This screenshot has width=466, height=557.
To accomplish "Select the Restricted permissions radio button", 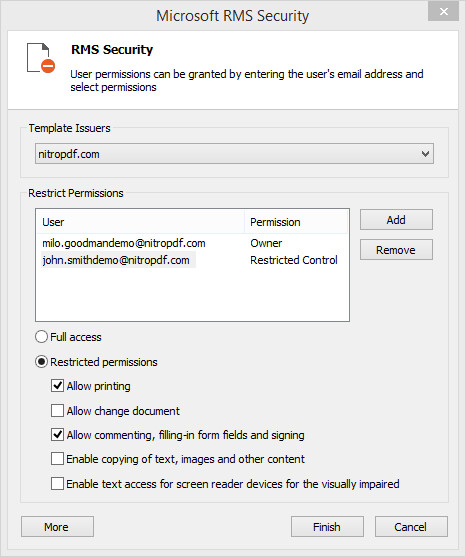I will [42, 362].
